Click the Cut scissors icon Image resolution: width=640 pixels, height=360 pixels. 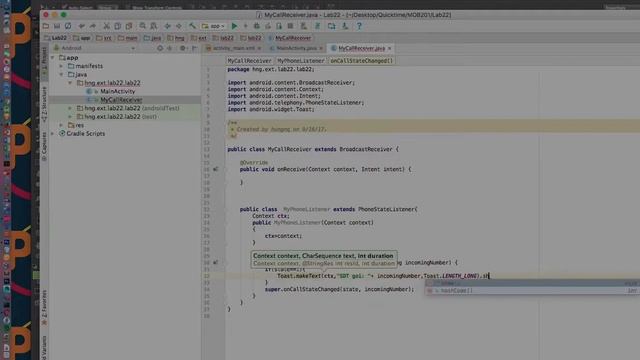pos(106,26)
